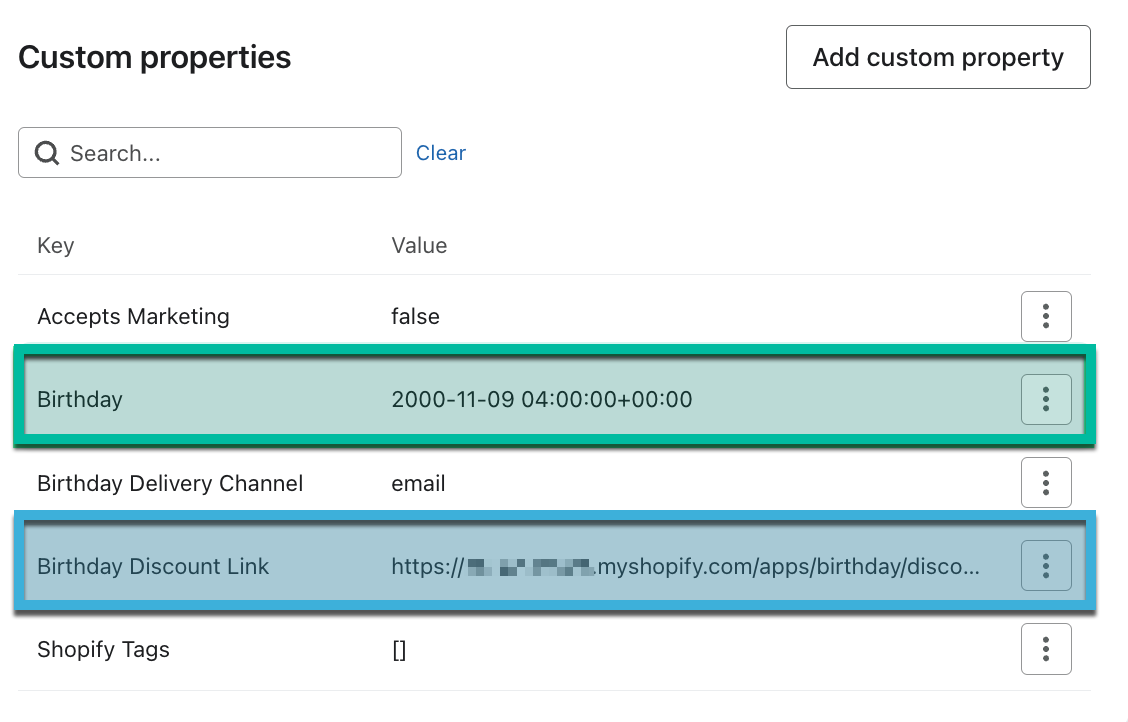Click the Value column header
The width and height of the screenshot is (1128, 722).
click(419, 245)
